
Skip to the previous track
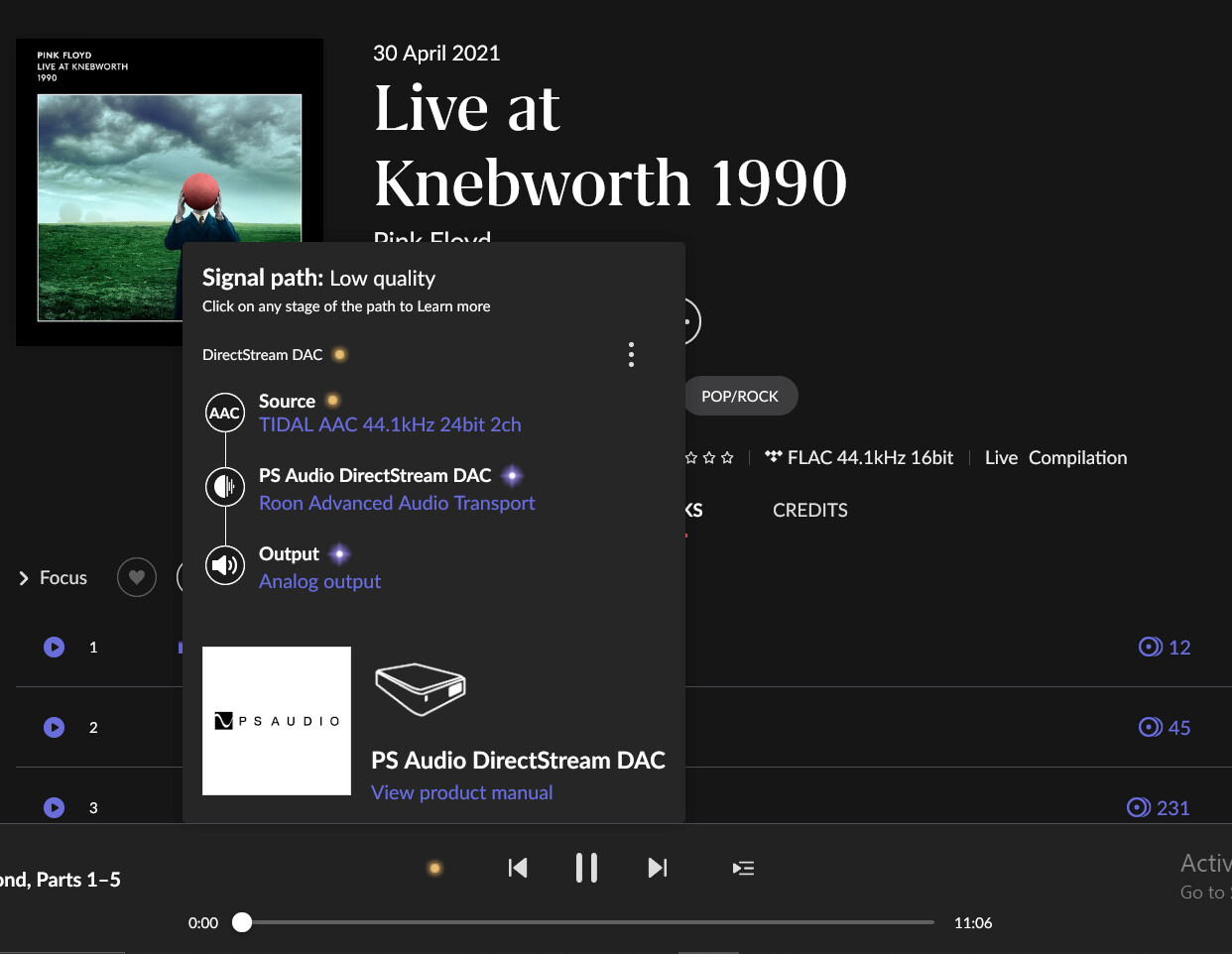pyautogui.click(x=518, y=868)
